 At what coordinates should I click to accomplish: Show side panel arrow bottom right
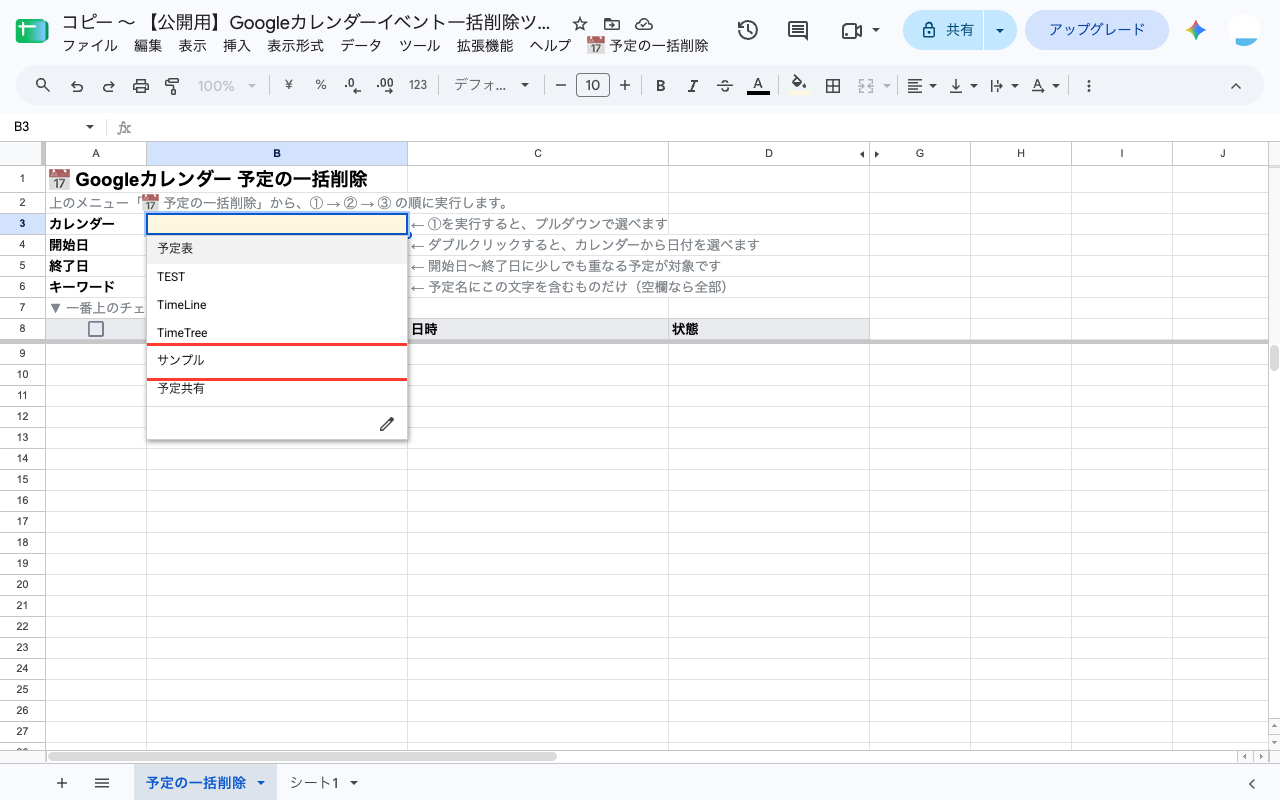[x=1252, y=783]
